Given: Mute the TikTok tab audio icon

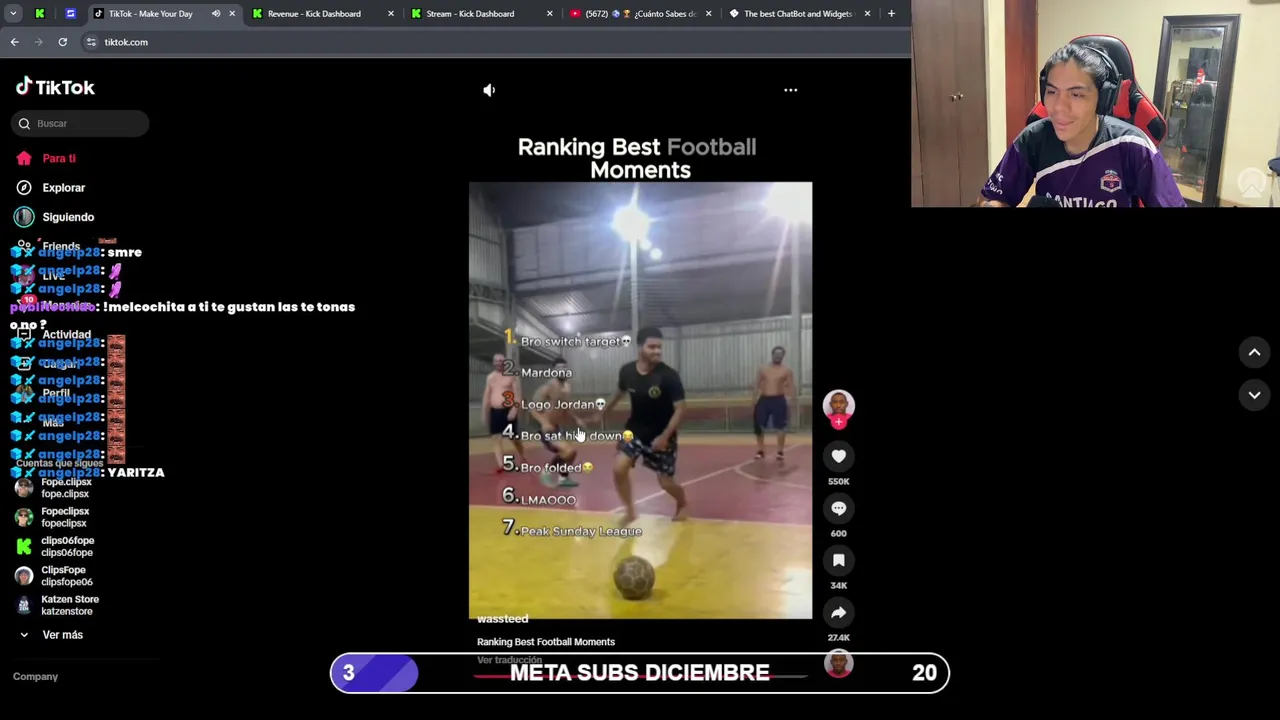Looking at the screenshot, I should point(216,14).
